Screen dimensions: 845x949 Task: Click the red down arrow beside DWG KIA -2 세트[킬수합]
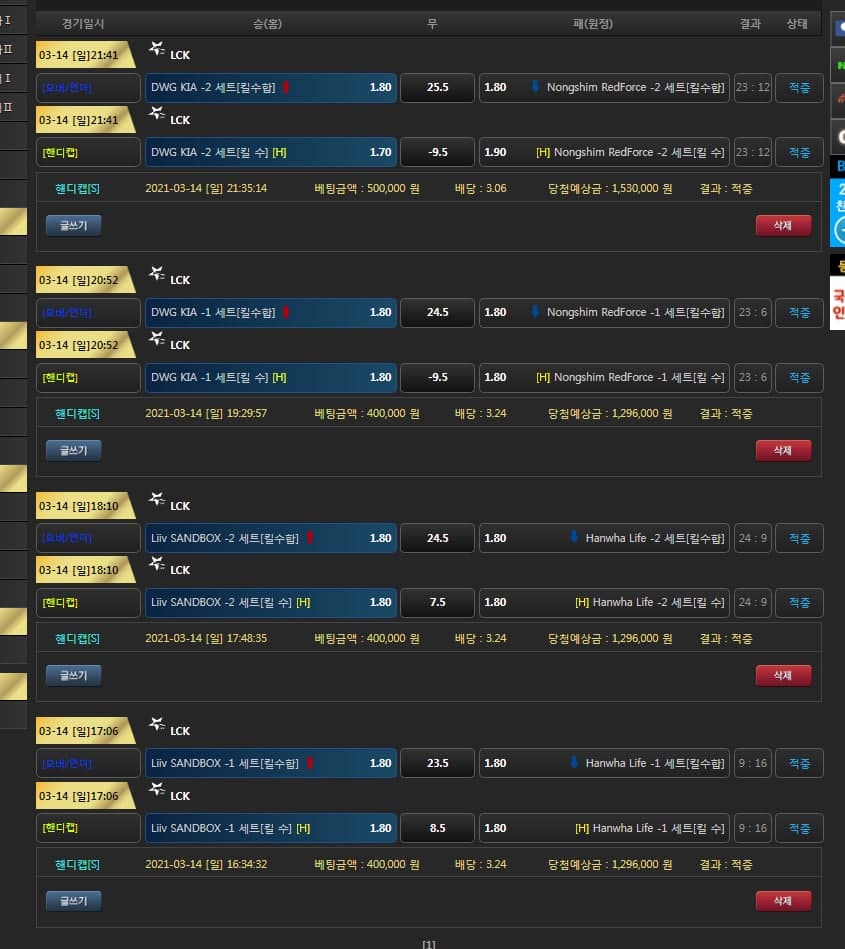point(286,87)
